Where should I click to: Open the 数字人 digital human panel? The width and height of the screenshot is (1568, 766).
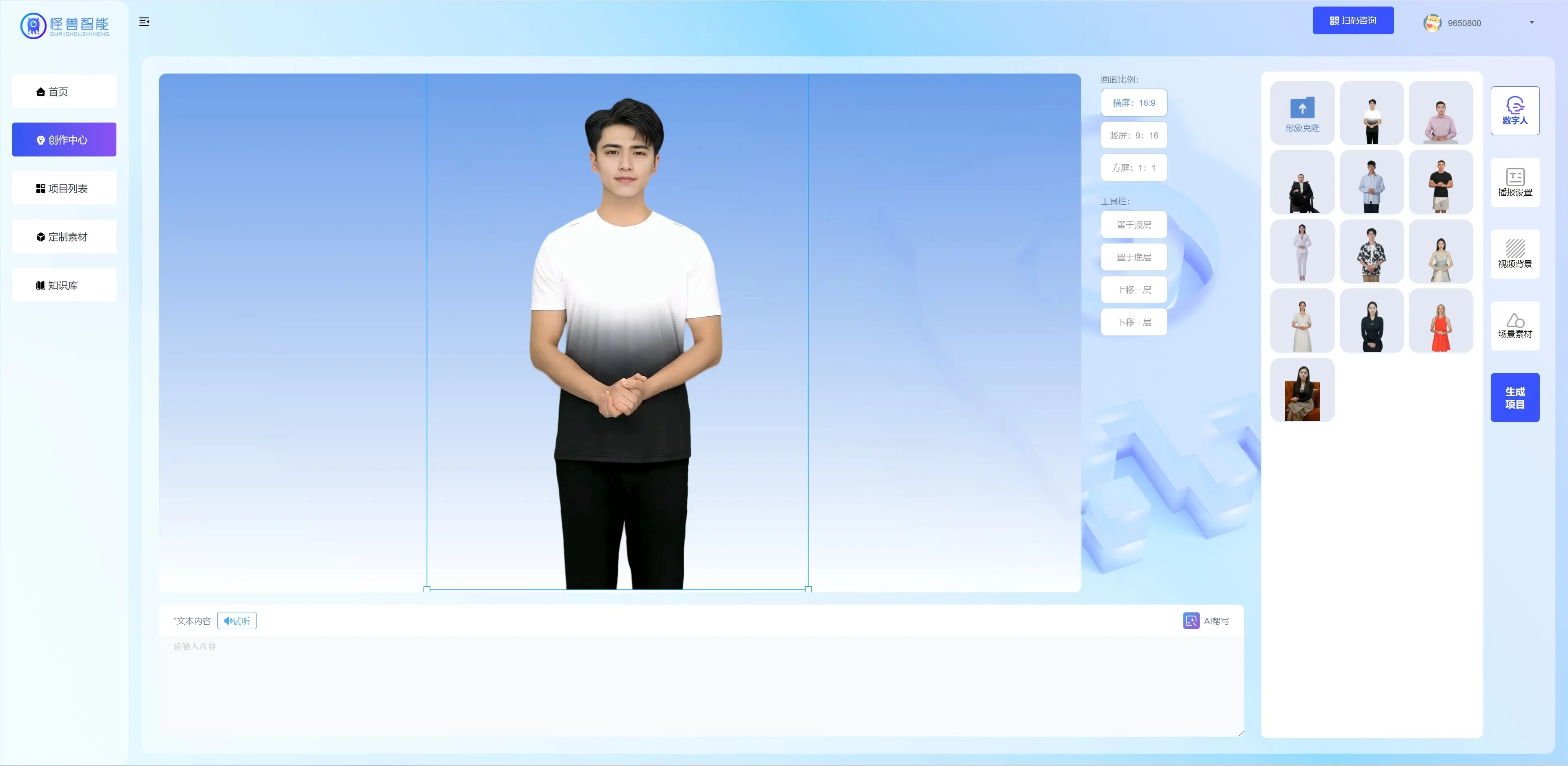[x=1515, y=111]
